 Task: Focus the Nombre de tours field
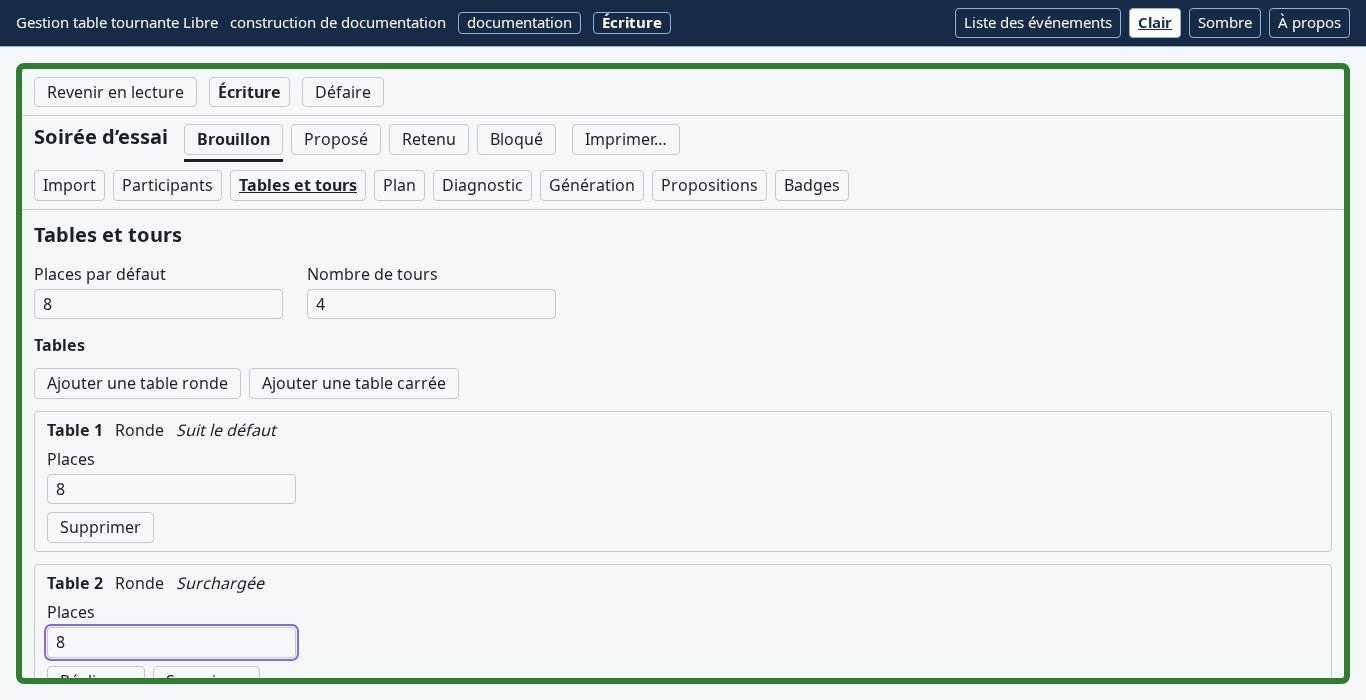[x=431, y=304]
